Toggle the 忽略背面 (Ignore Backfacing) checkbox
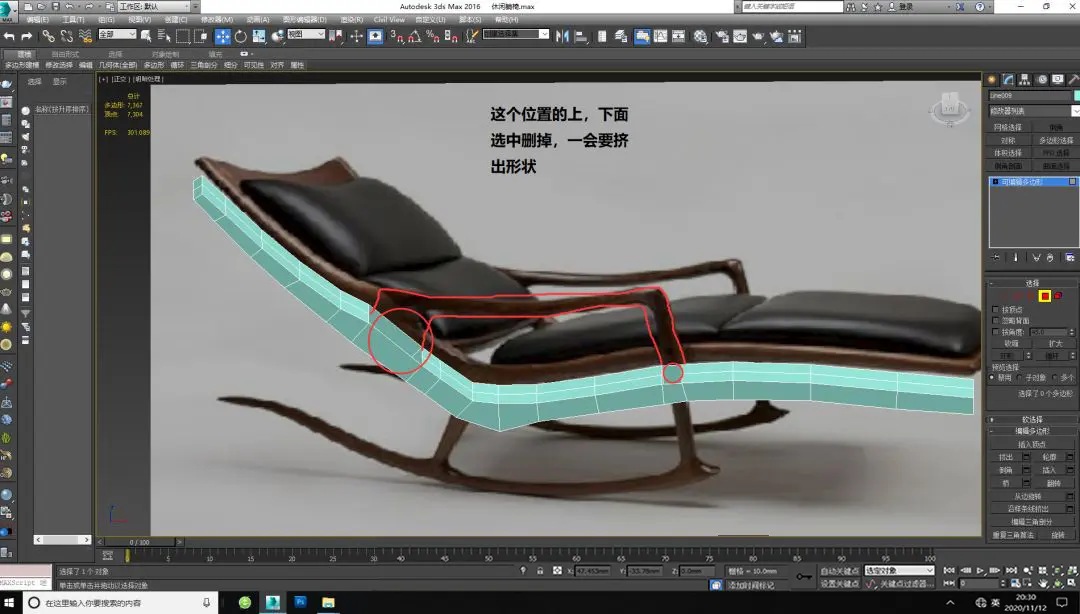This screenshot has height=614, width=1080. pyautogui.click(x=995, y=320)
